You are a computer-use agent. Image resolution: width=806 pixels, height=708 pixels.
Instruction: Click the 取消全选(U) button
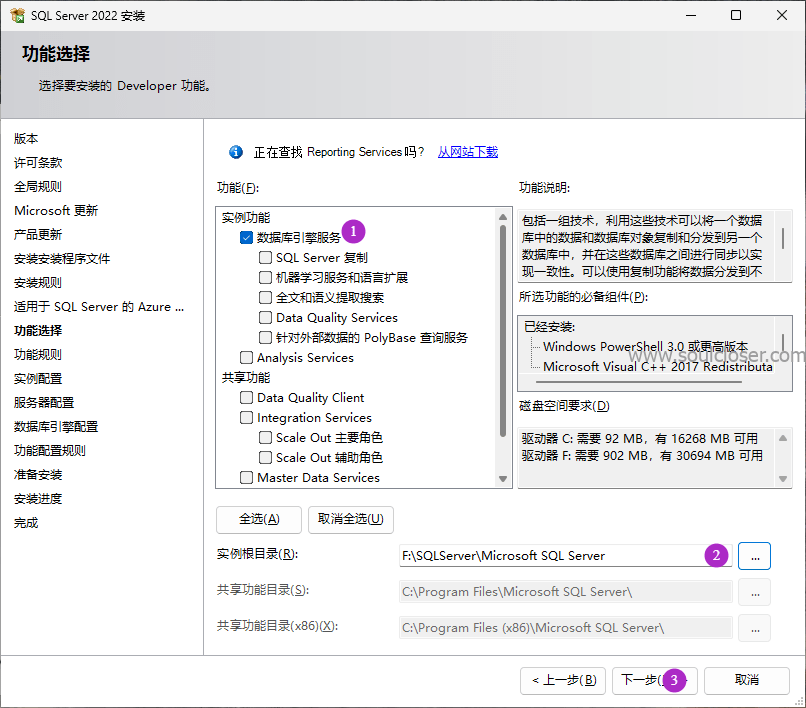coord(351,519)
